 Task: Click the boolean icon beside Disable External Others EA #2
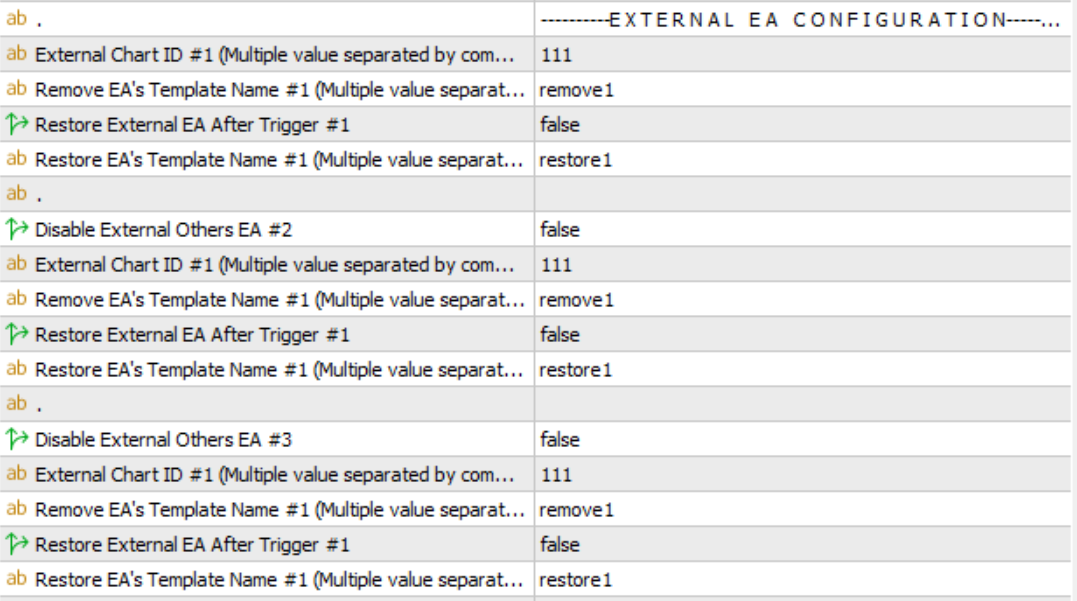[x=17, y=230]
